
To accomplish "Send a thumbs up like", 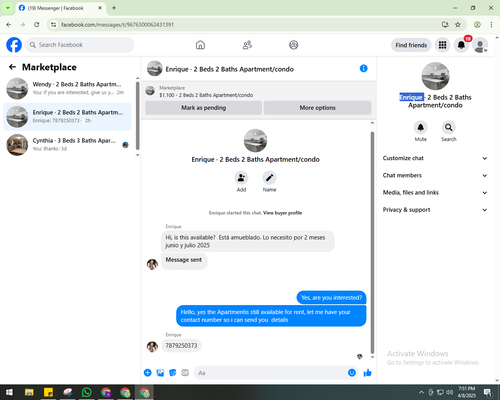I will point(367,373).
